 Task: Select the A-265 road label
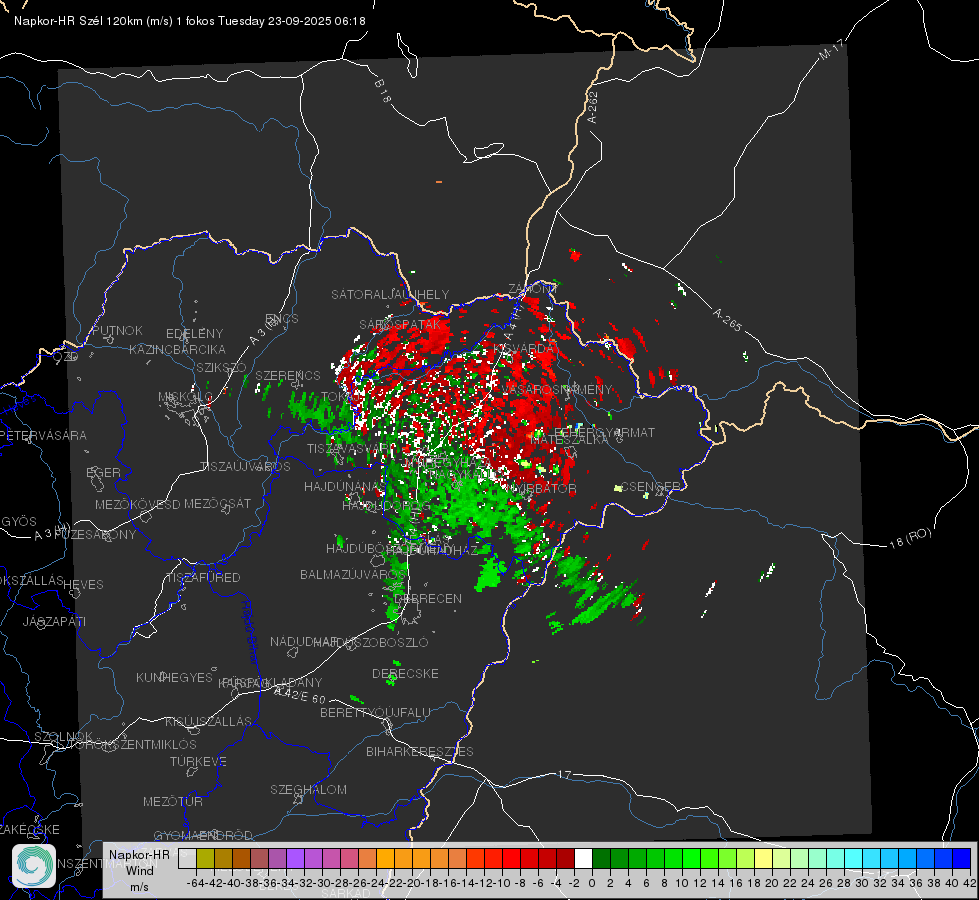pos(727,320)
